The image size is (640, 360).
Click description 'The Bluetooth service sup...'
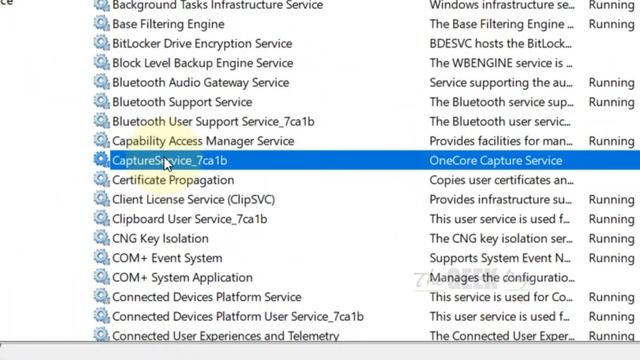[501, 102]
